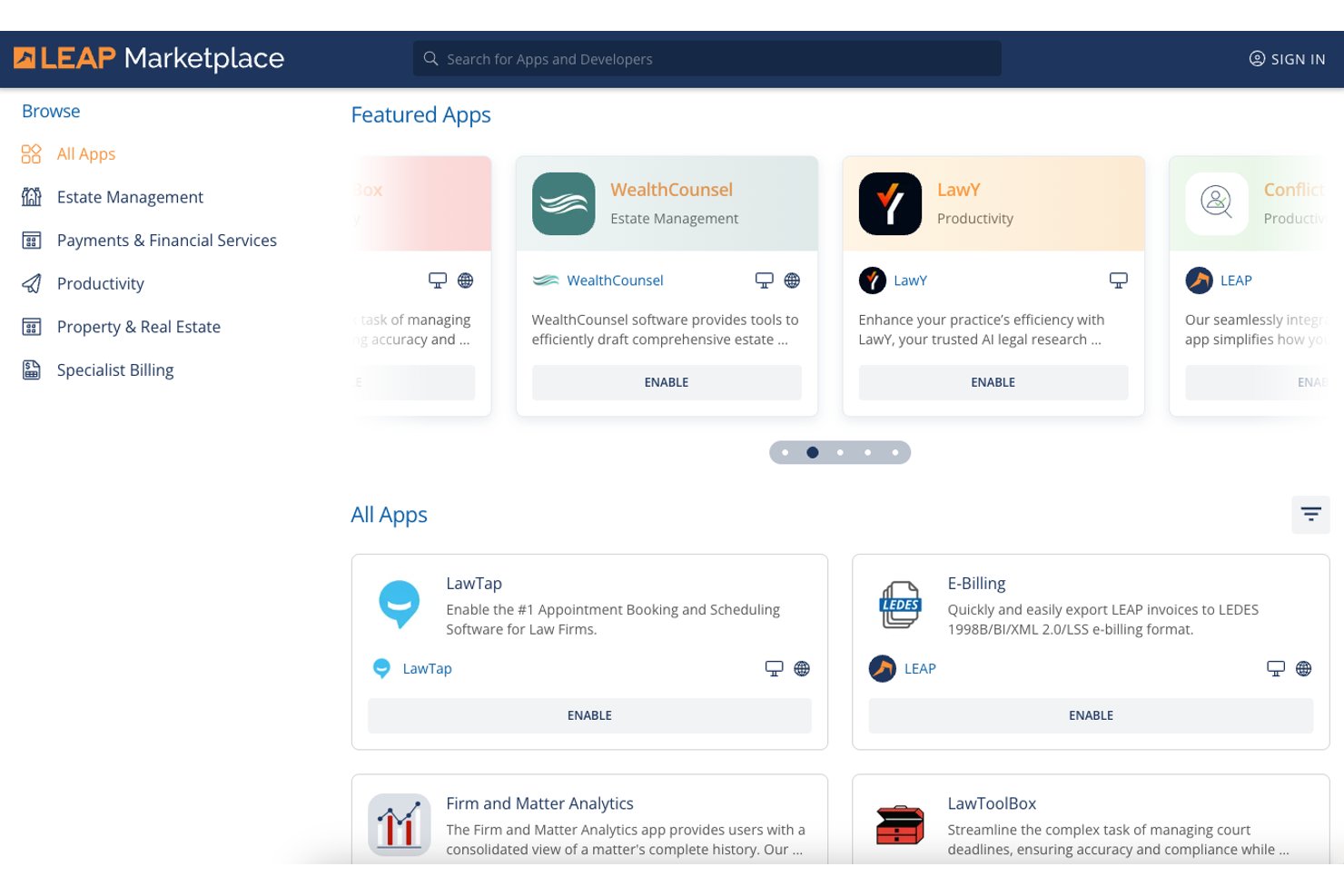1344x896 pixels.
Task: Click 'Featured Apps' heading
Action: [420, 115]
